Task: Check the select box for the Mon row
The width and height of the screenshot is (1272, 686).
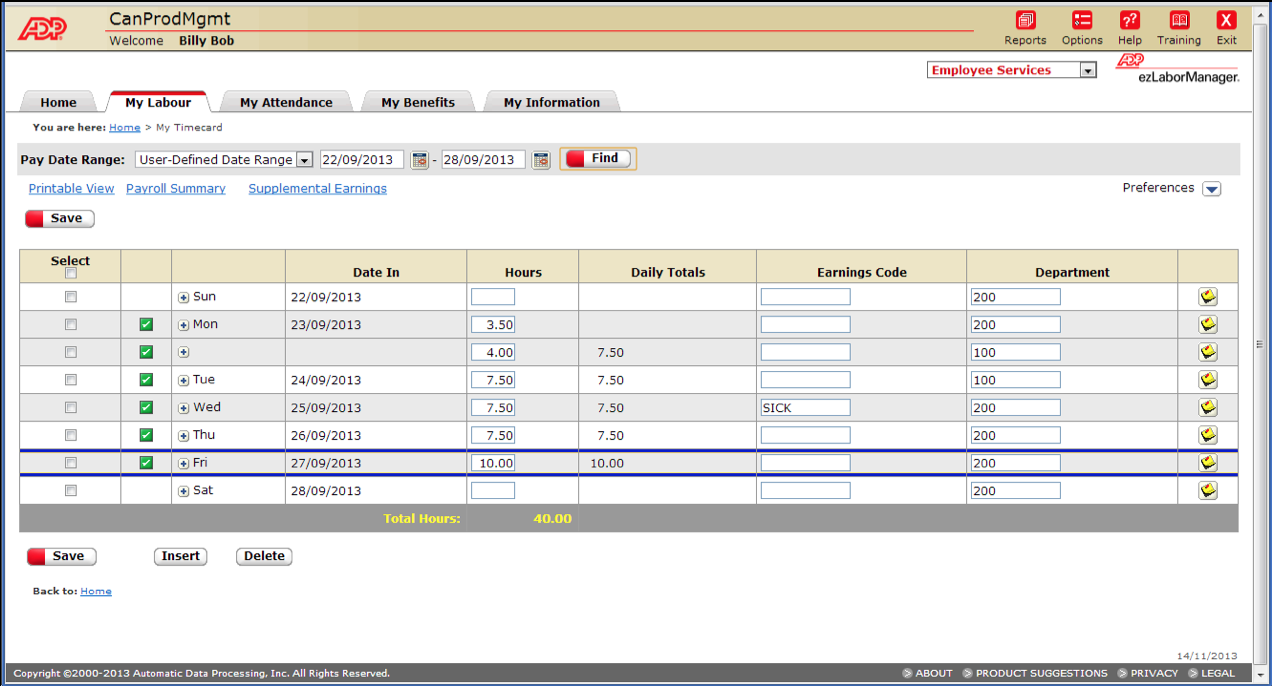Action: (x=70, y=325)
